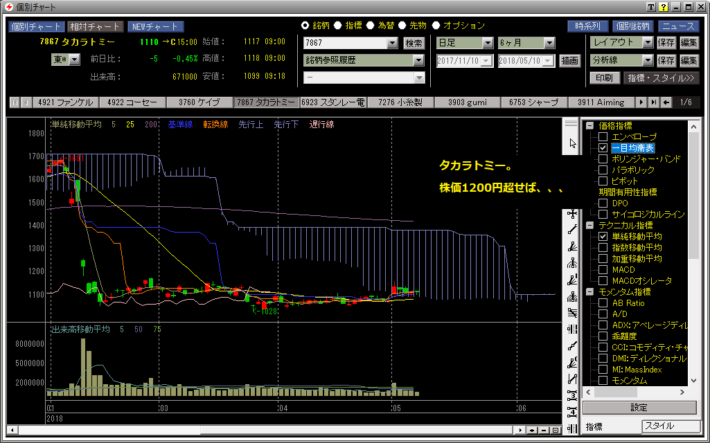The image size is (710, 443).
Task: Click the T icon in title bar
Action: click(651, 7)
